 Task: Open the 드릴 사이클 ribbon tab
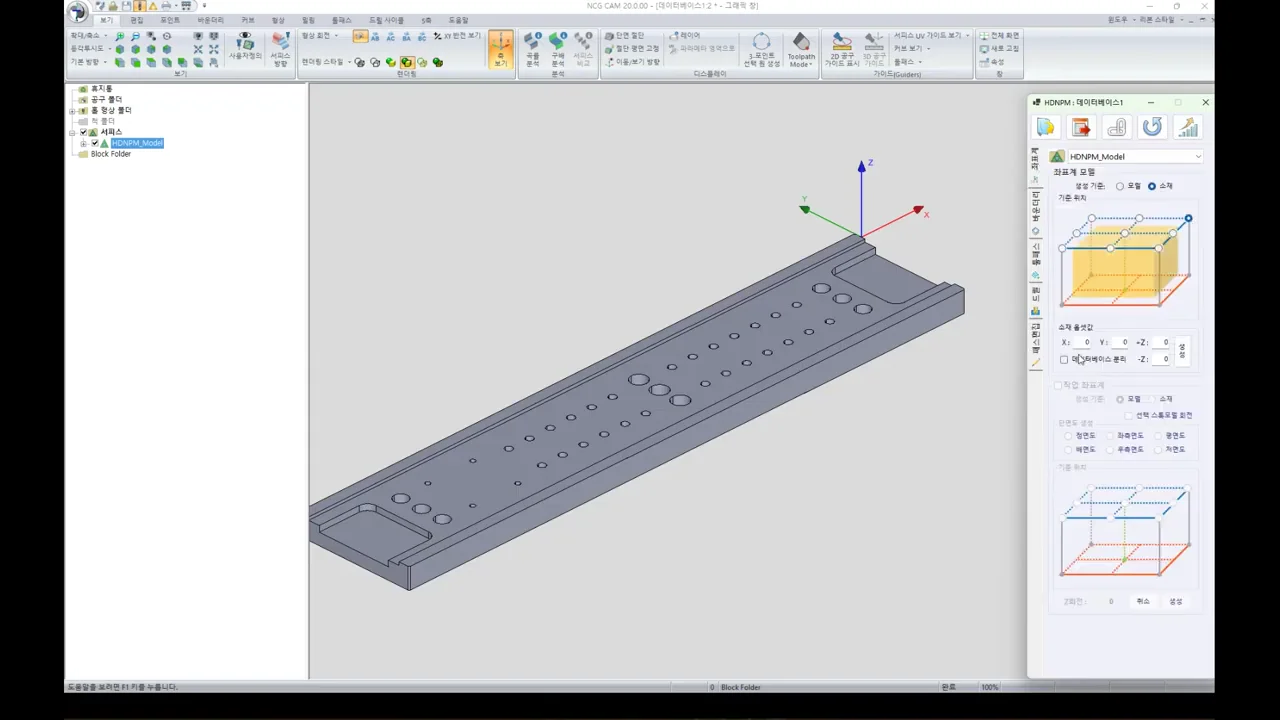pyautogui.click(x=386, y=20)
